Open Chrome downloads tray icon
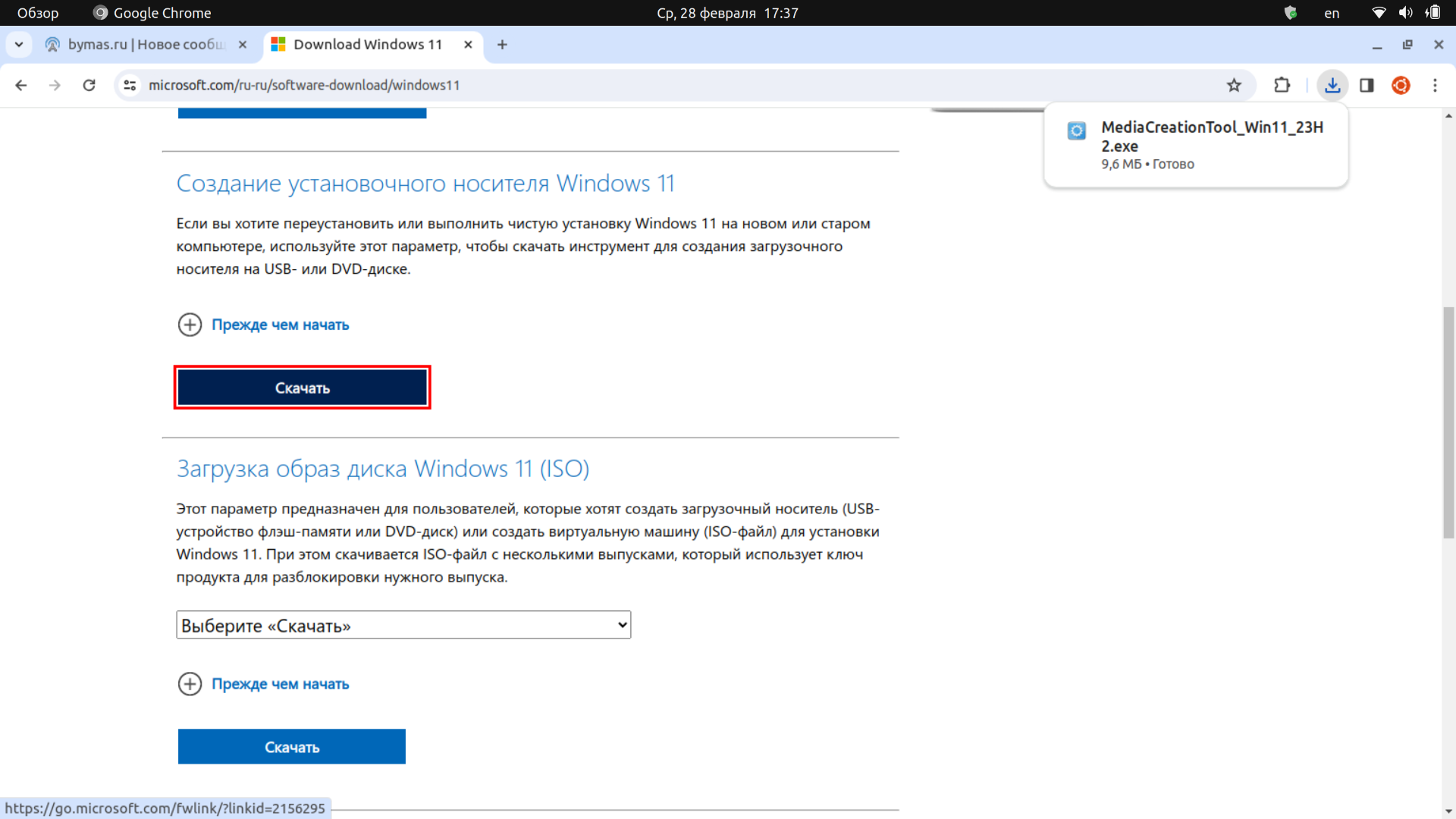 click(1332, 86)
